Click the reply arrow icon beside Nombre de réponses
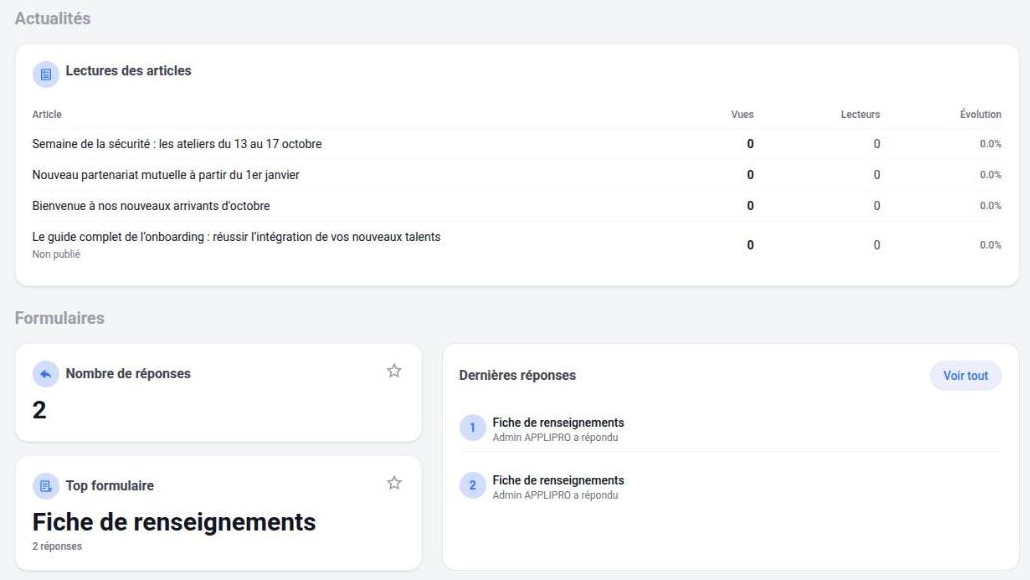The width and height of the screenshot is (1030, 580). (46, 374)
